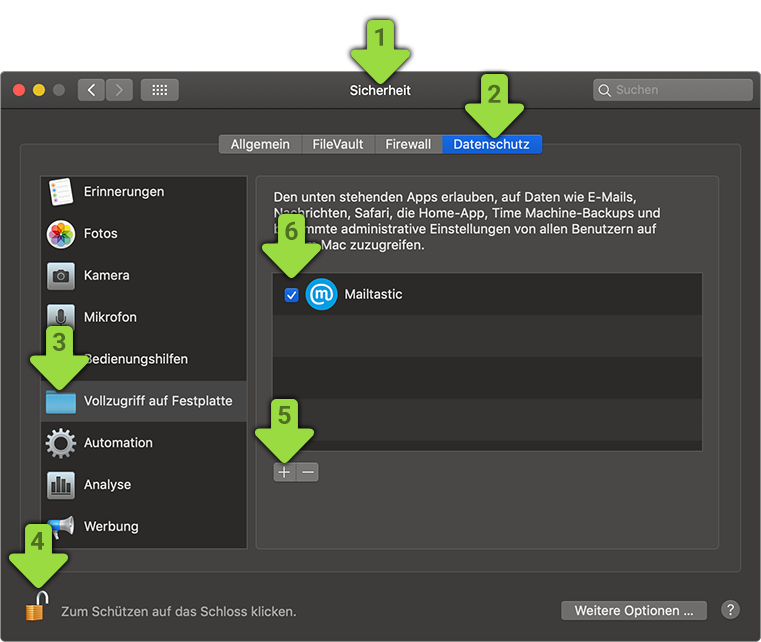Screen dimensions: 761x642
Task: Select Automation in the privacy list
Action: tap(144, 443)
